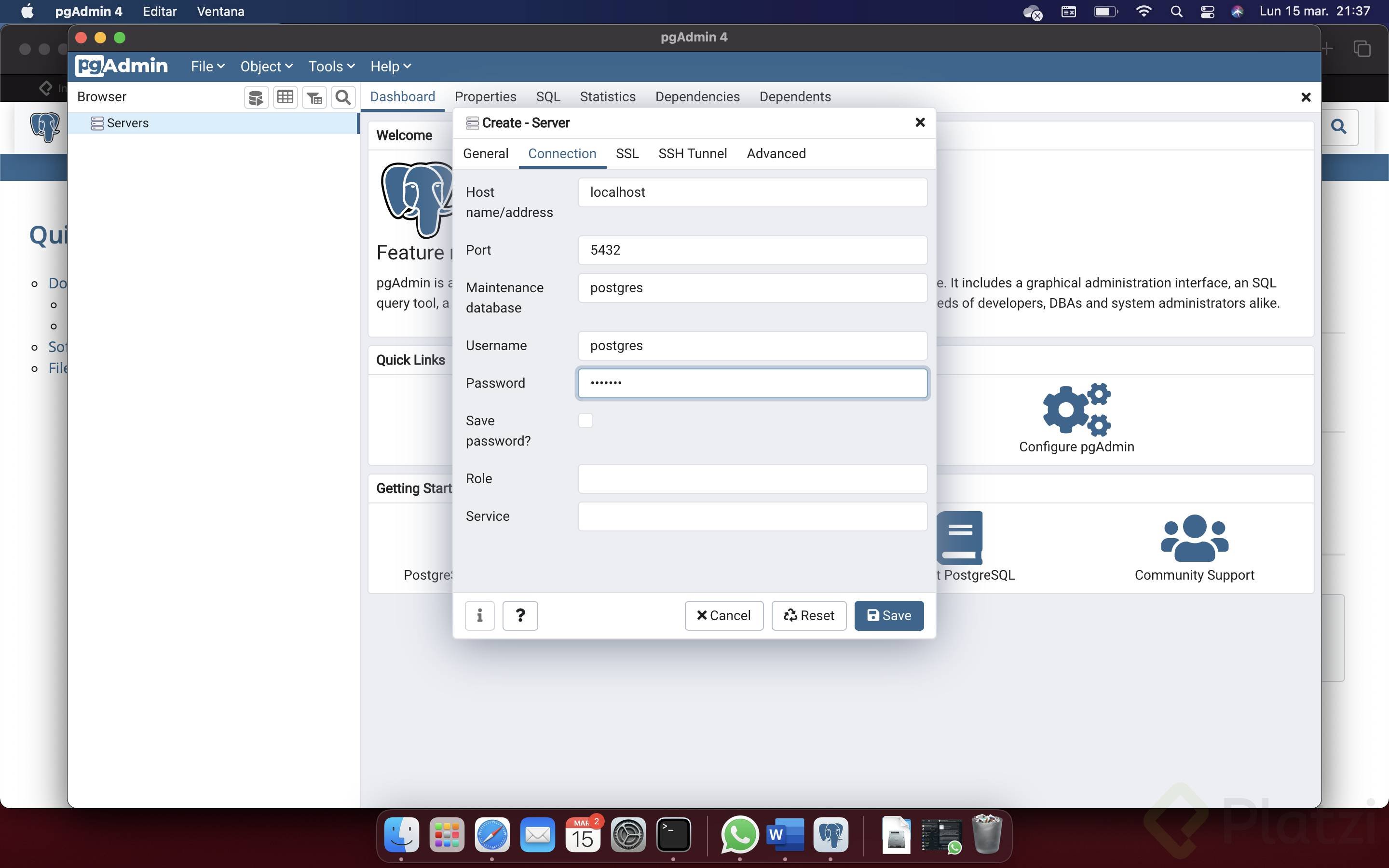Open the Tools menu dropdown
1389x868 pixels.
pyautogui.click(x=332, y=67)
